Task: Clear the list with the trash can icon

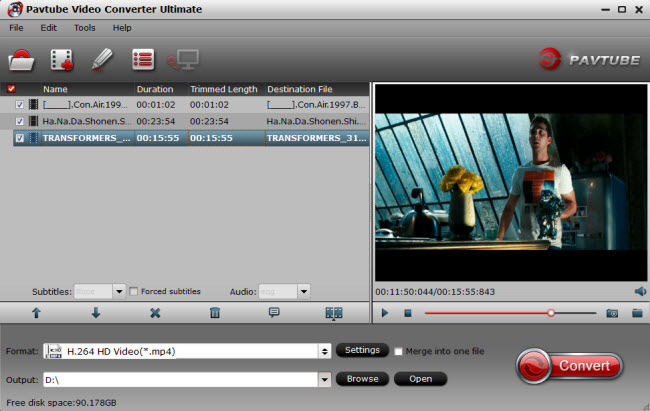Action: tap(215, 313)
